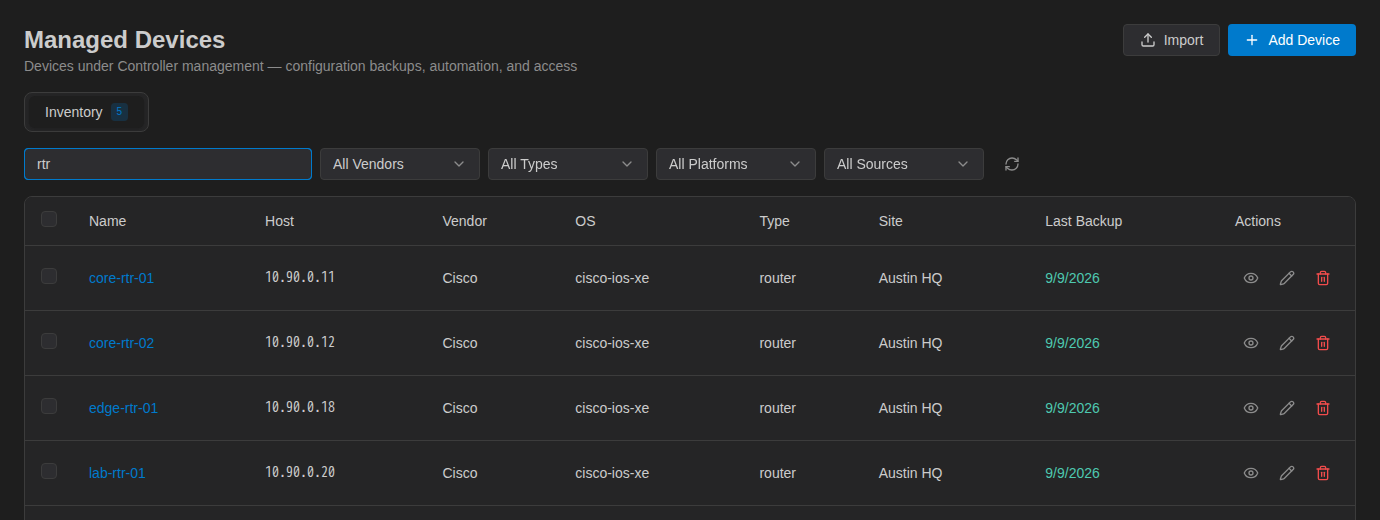Screen dimensions: 1380x520
Task: Check the box for lab-rtr-01
Action: click(49, 471)
